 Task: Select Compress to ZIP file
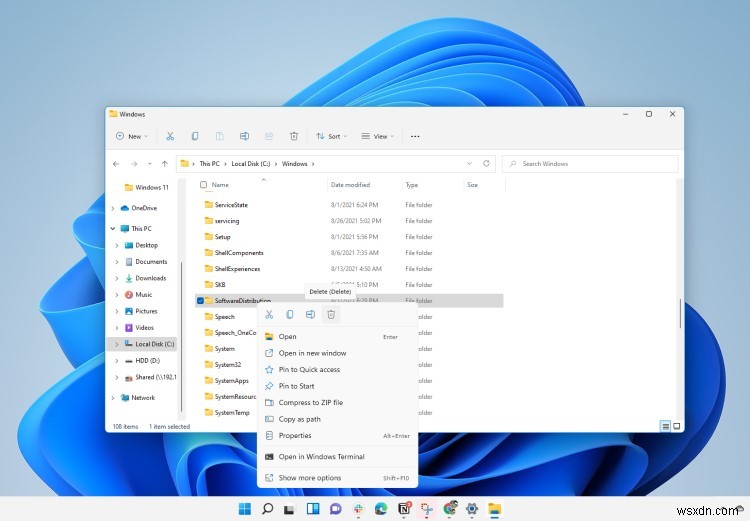tap(338, 402)
